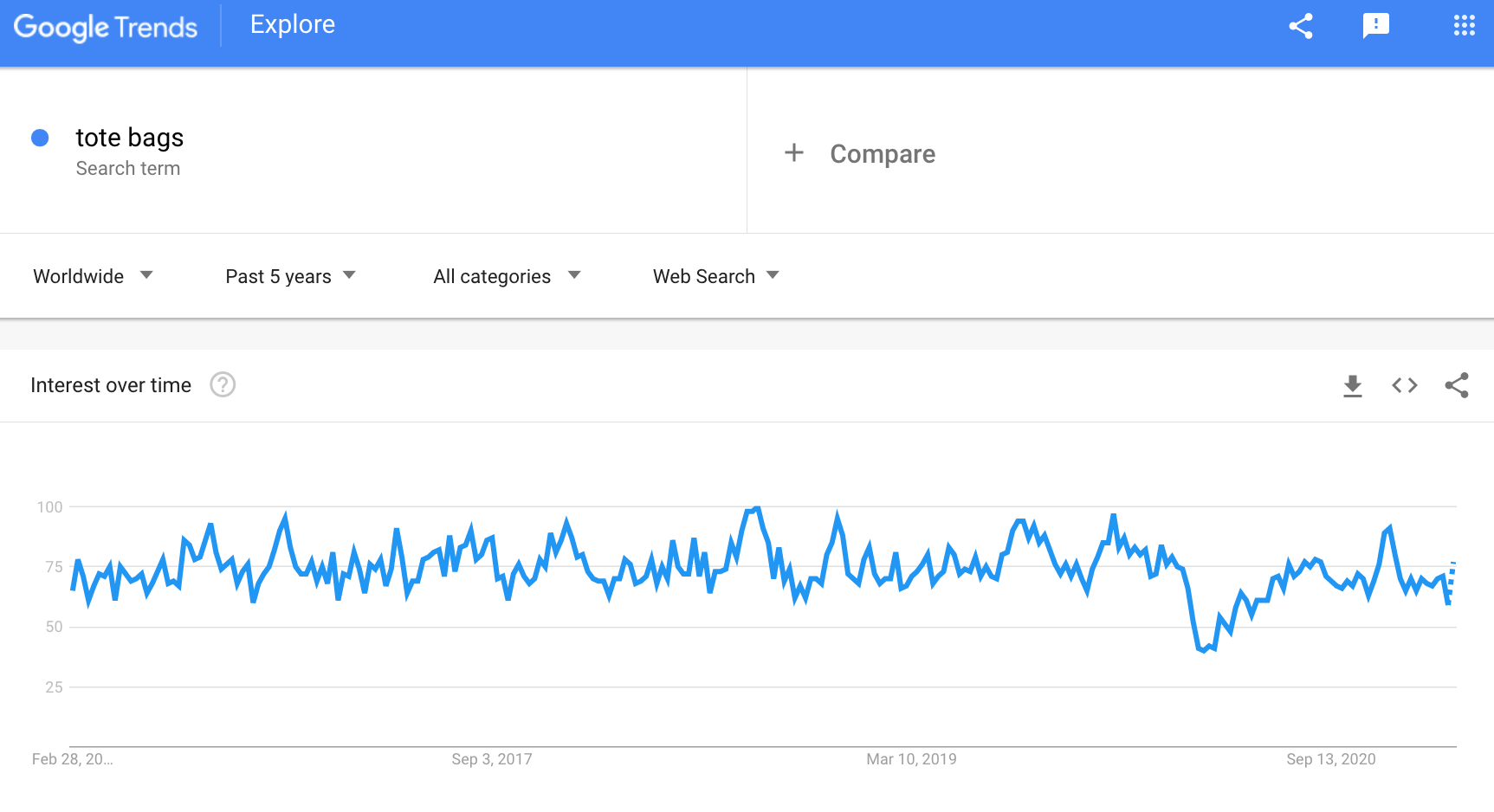Image resolution: width=1494 pixels, height=812 pixels.
Task: Click the share icon in the header
Action: pos(1301,26)
